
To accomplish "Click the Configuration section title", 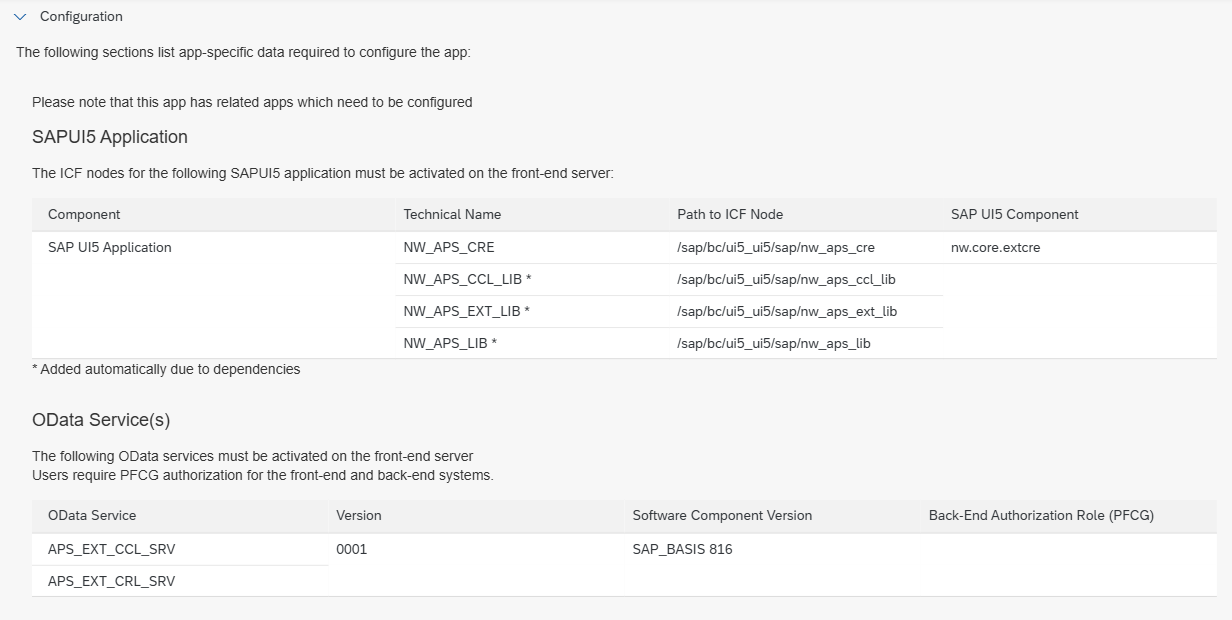I will pos(81,17).
